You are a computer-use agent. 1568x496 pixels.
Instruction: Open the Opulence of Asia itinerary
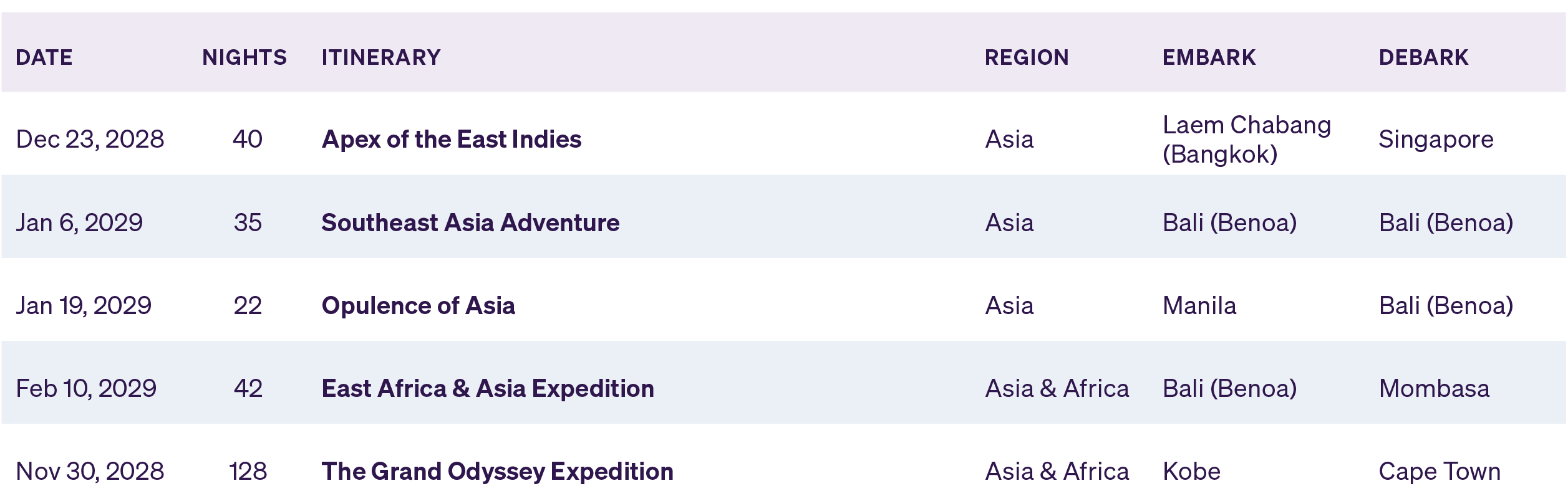(x=418, y=306)
